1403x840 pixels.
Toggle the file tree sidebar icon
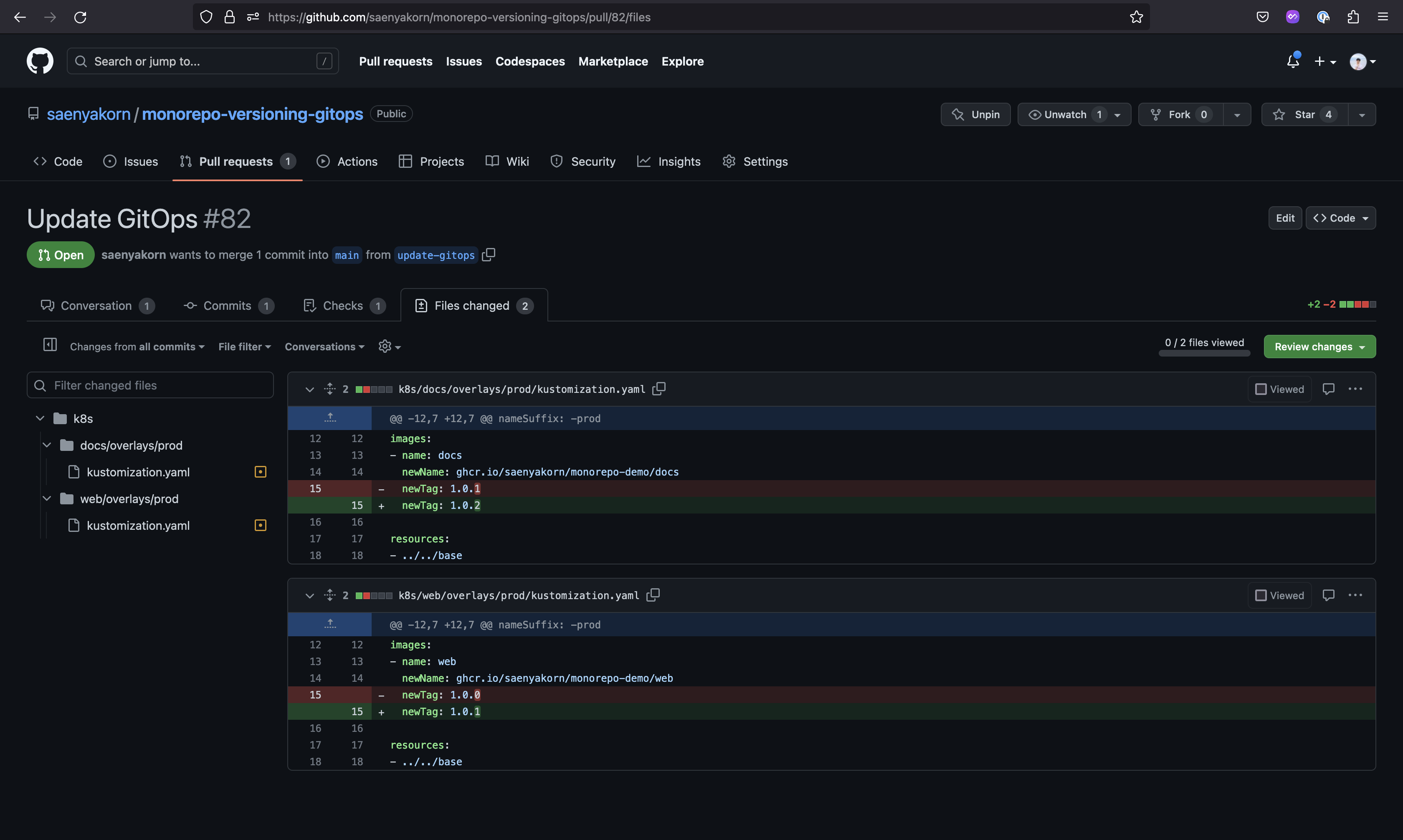[50, 345]
